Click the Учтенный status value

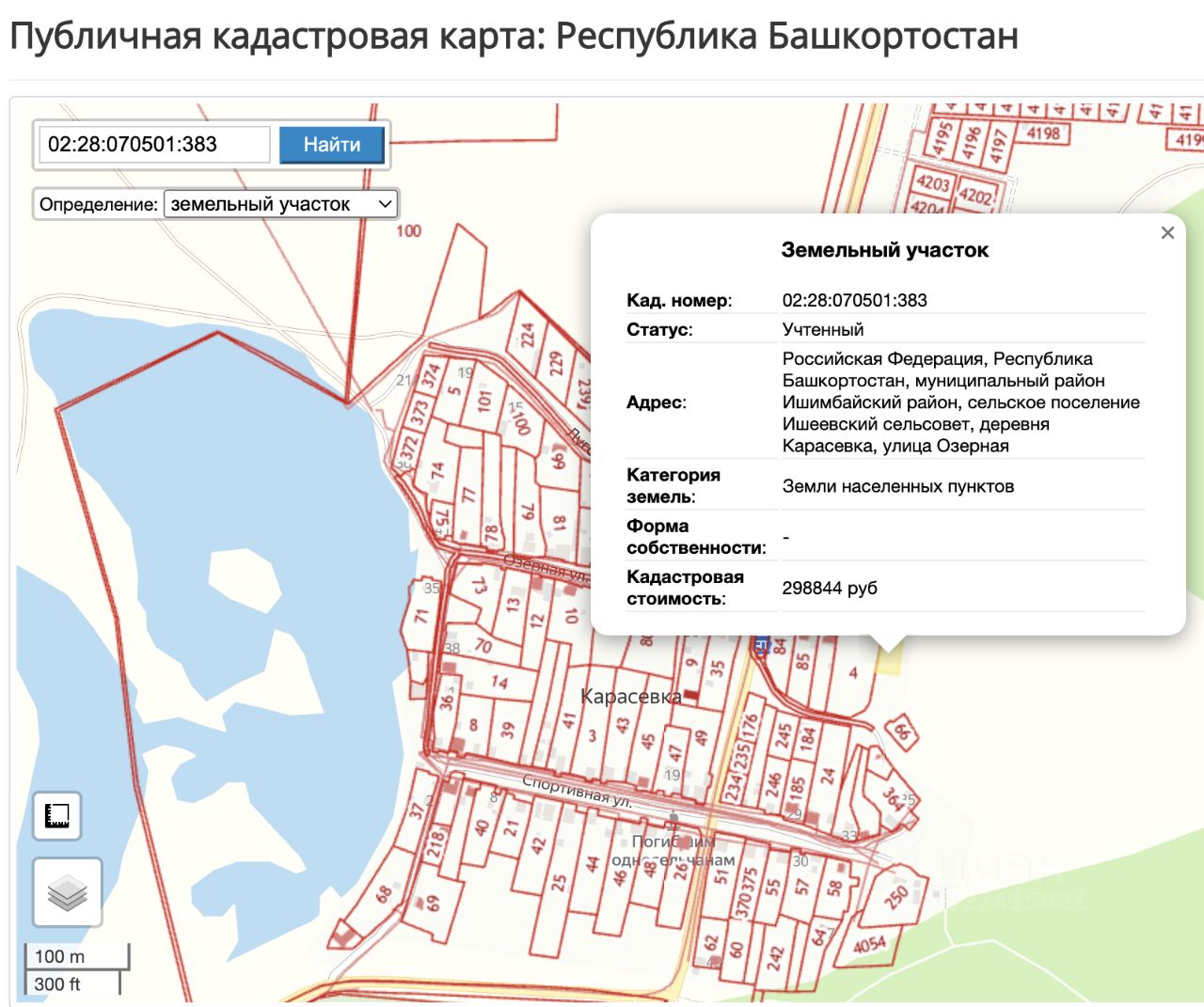(823, 329)
